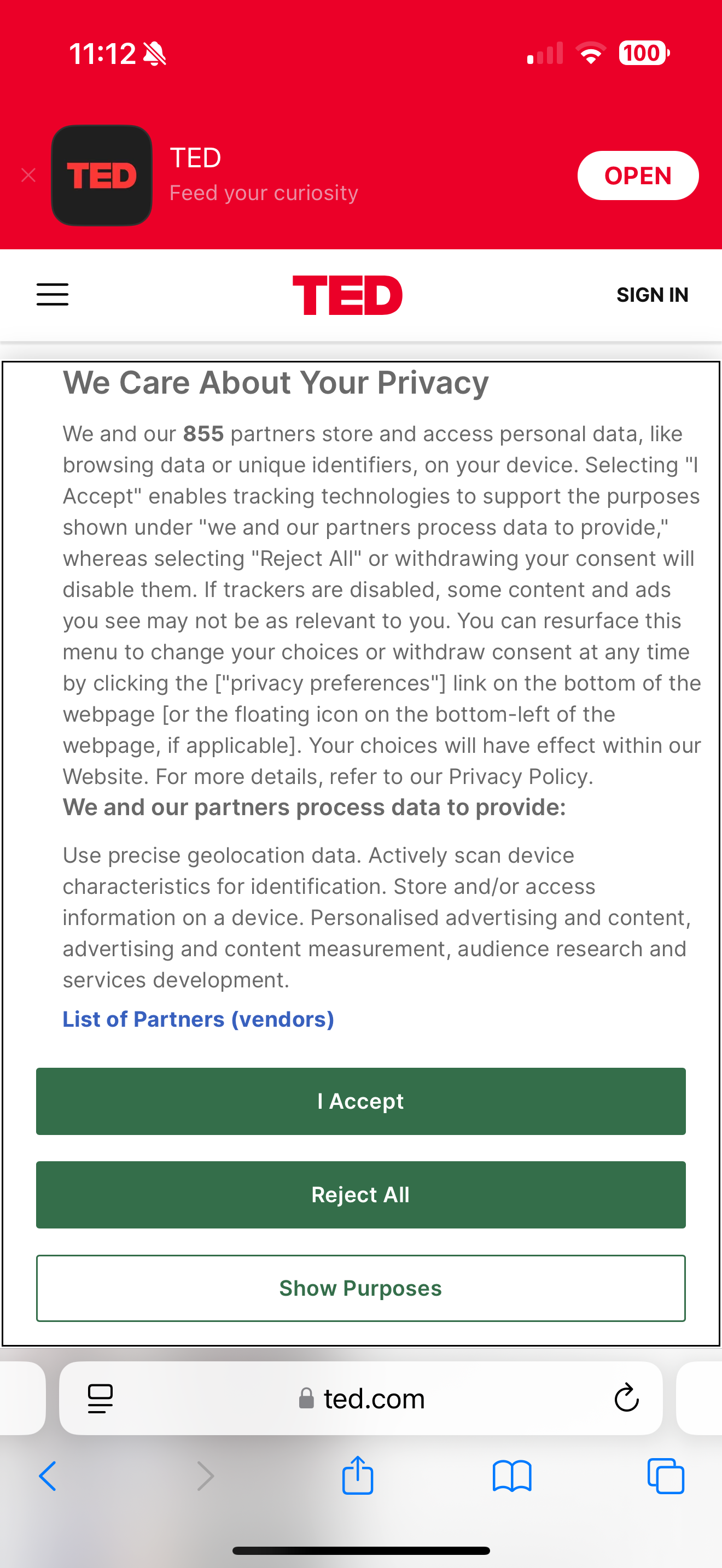Choose Reject All for tracking

click(360, 1195)
